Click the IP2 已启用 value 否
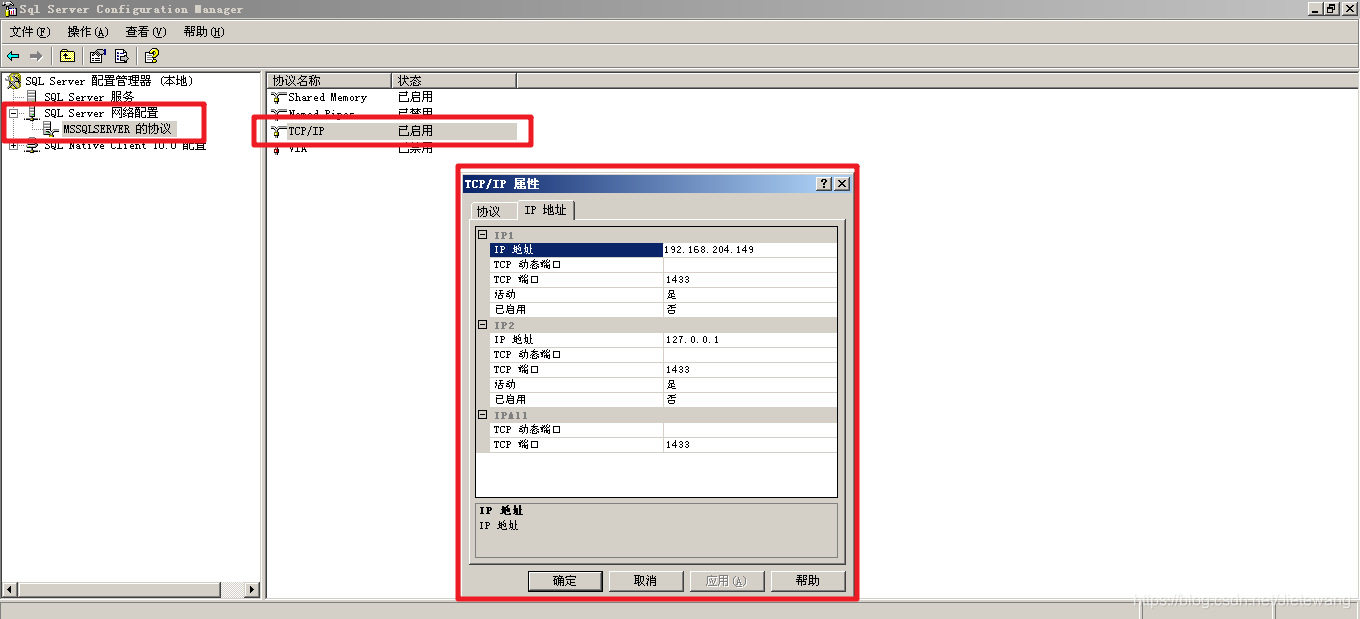Image resolution: width=1360 pixels, height=619 pixels. pos(750,400)
